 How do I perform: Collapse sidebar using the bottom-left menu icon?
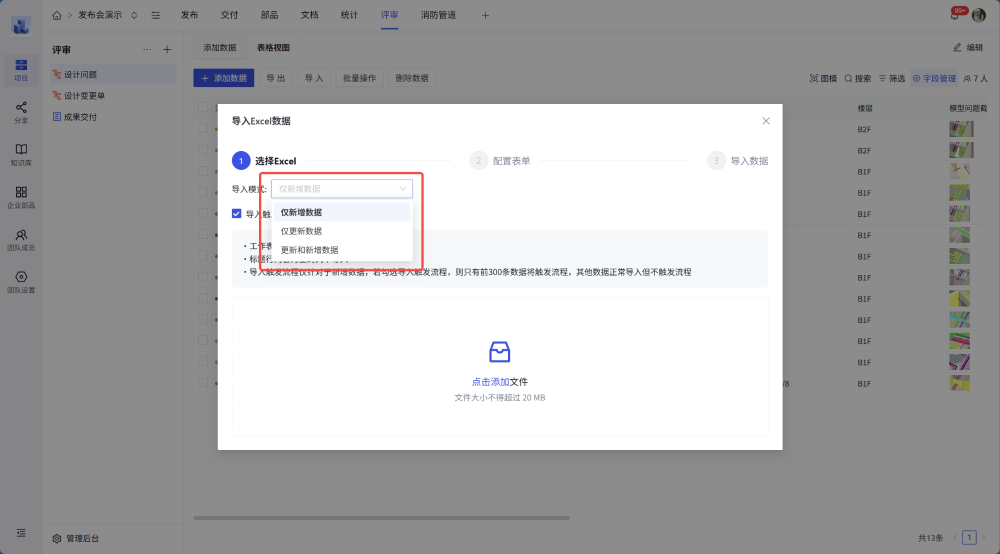coord(21,533)
